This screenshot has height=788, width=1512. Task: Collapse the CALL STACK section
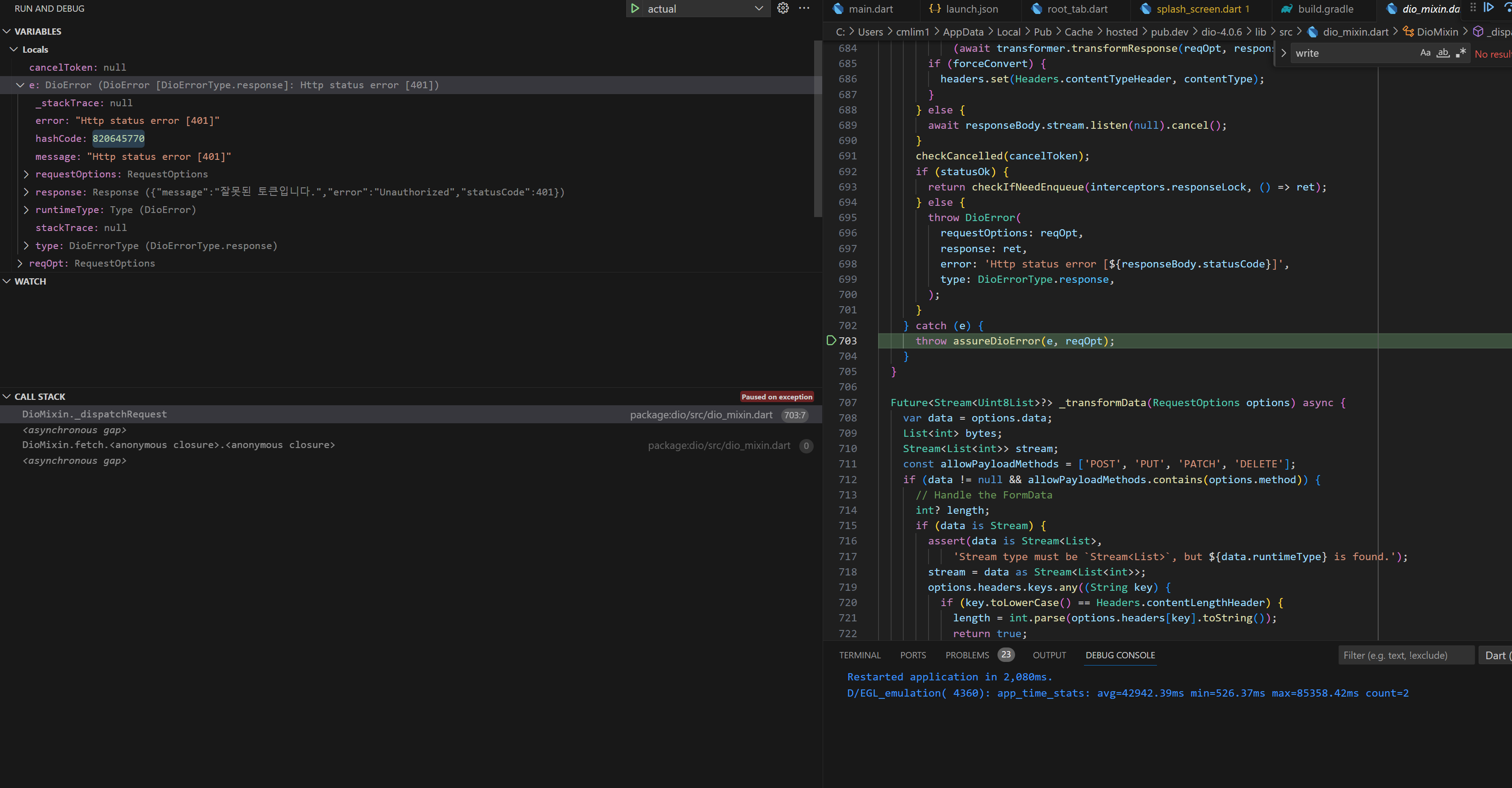click(7, 397)
